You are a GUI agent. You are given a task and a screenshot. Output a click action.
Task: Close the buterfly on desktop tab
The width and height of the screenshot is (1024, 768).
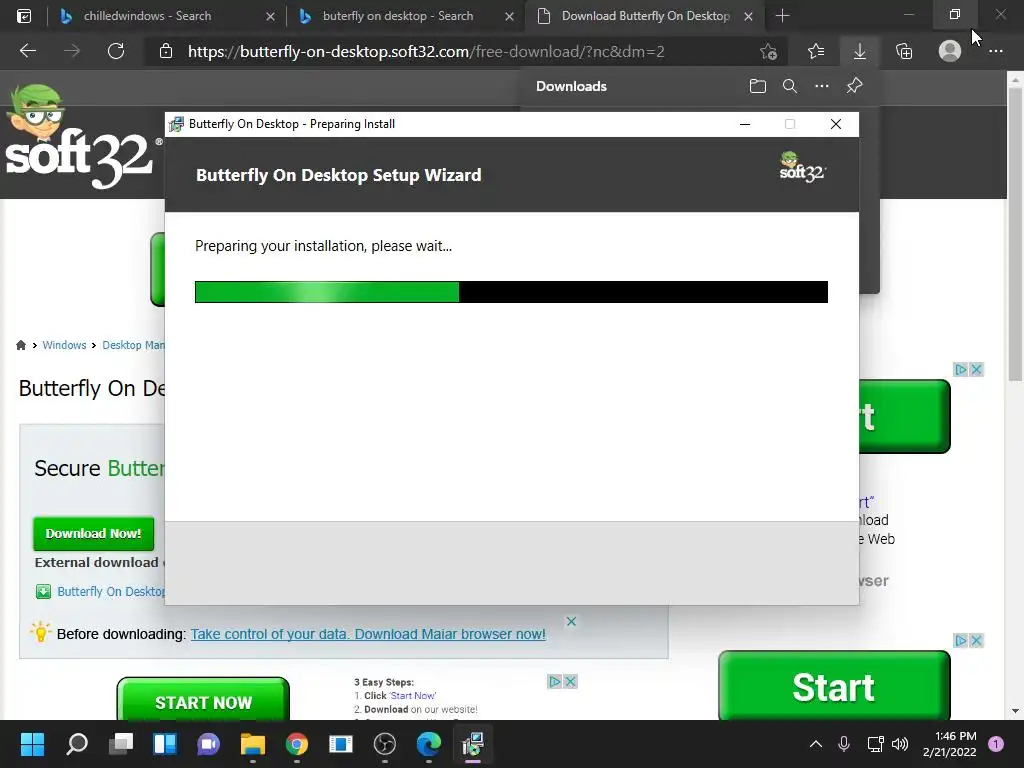pos(509,16)
